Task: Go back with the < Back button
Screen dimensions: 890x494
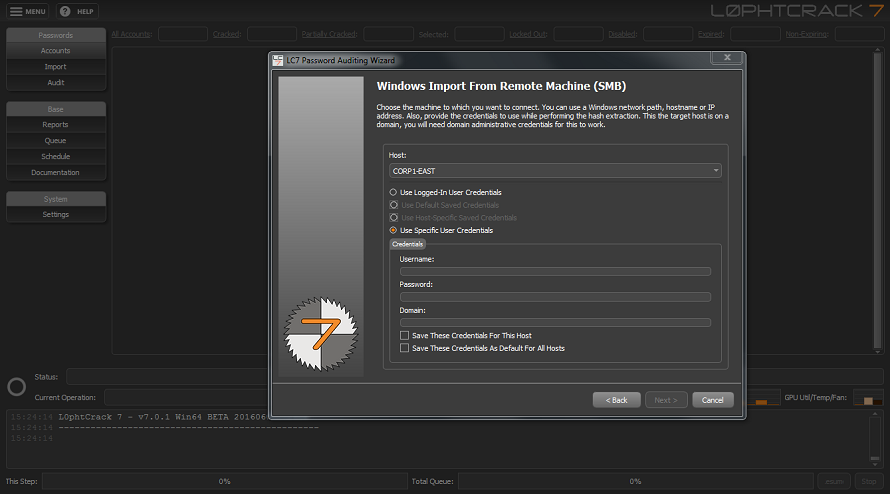Action: (x=616, y=400)
